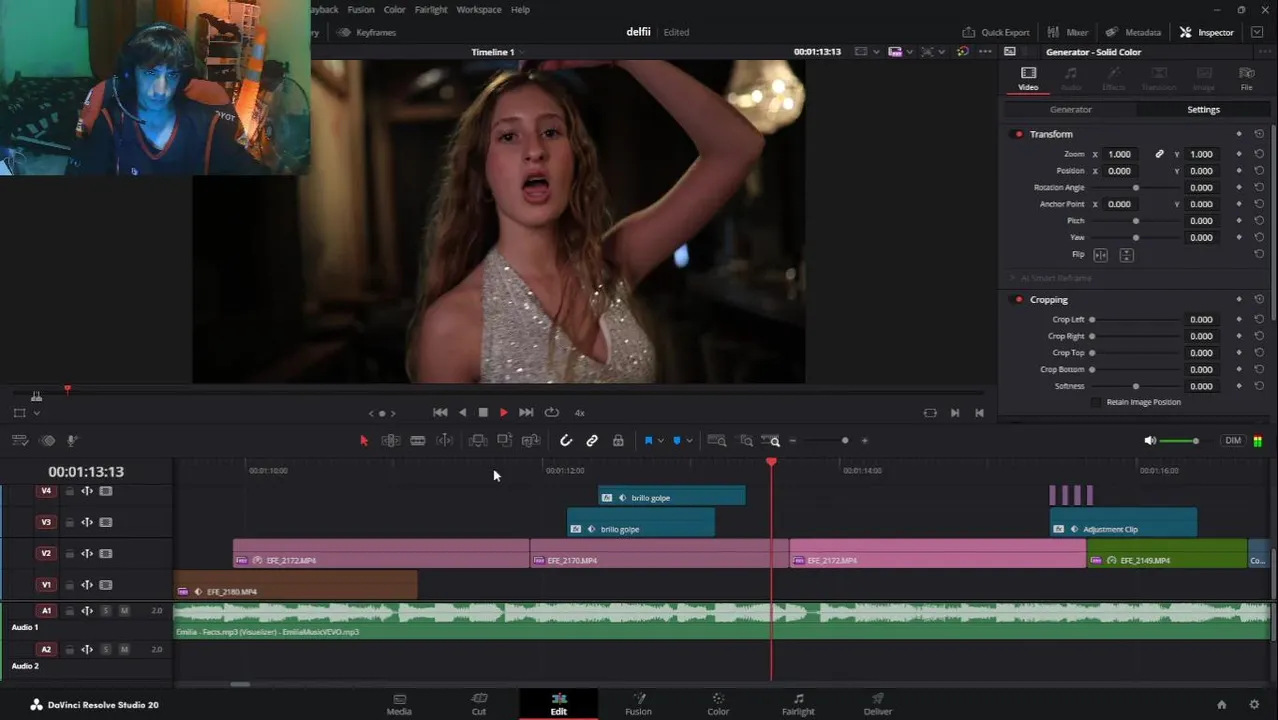Image resolution: width=1278 pixels, height=720 pixels.
Task: Switch to the inspector File tab
Action: tap(1246, 79)
